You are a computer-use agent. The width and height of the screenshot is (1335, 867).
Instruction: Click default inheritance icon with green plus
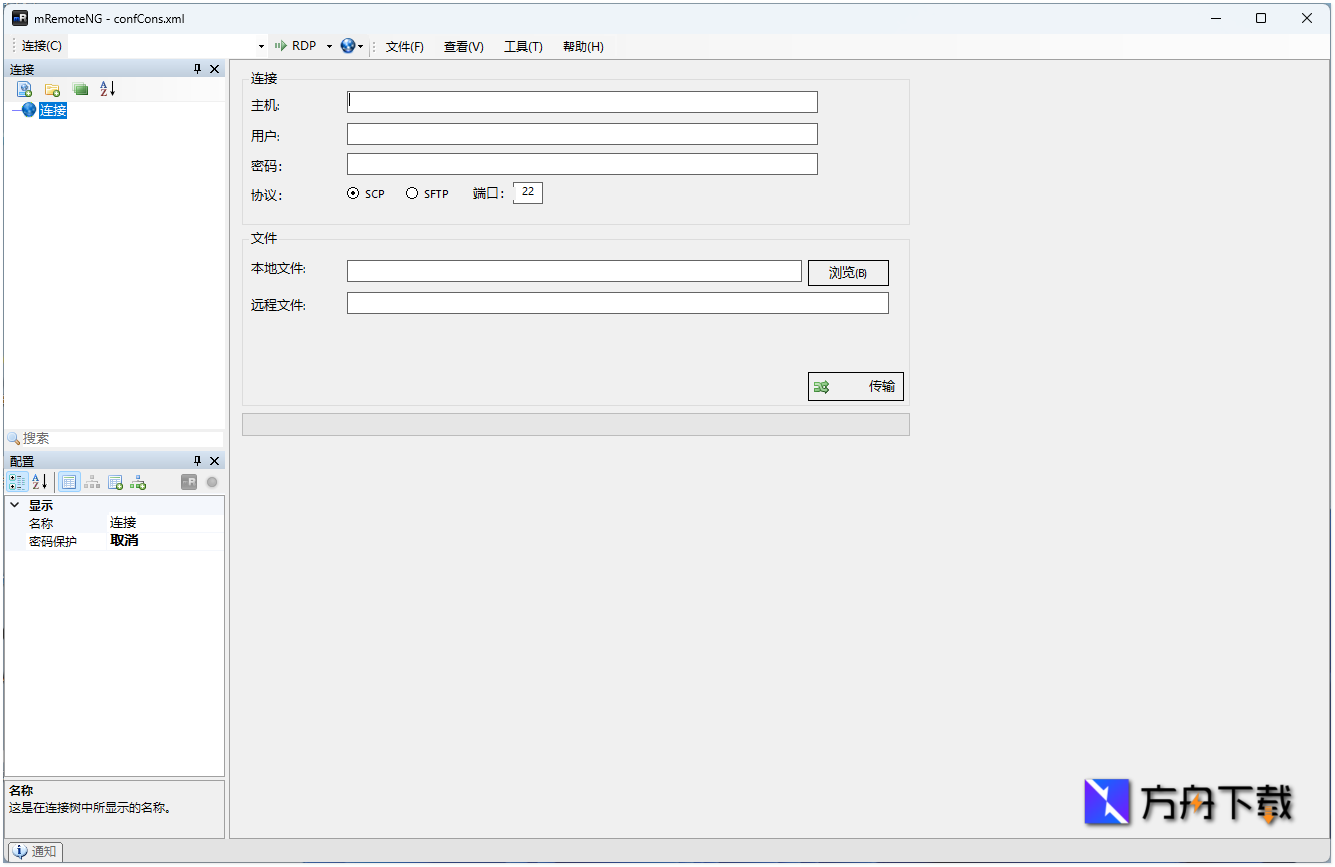click(138, 482)
